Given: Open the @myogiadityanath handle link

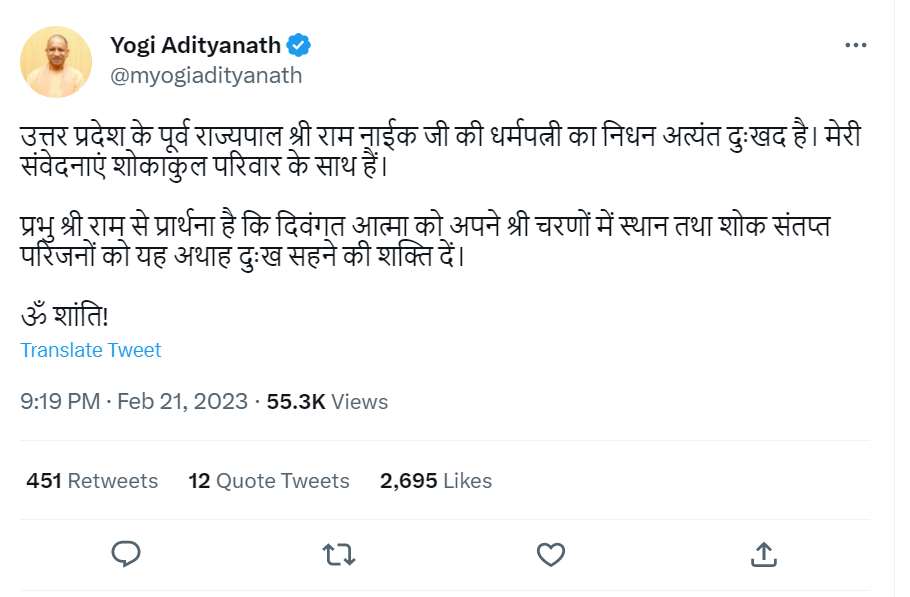Looking at the screenshot, I should tap(204, 75).
